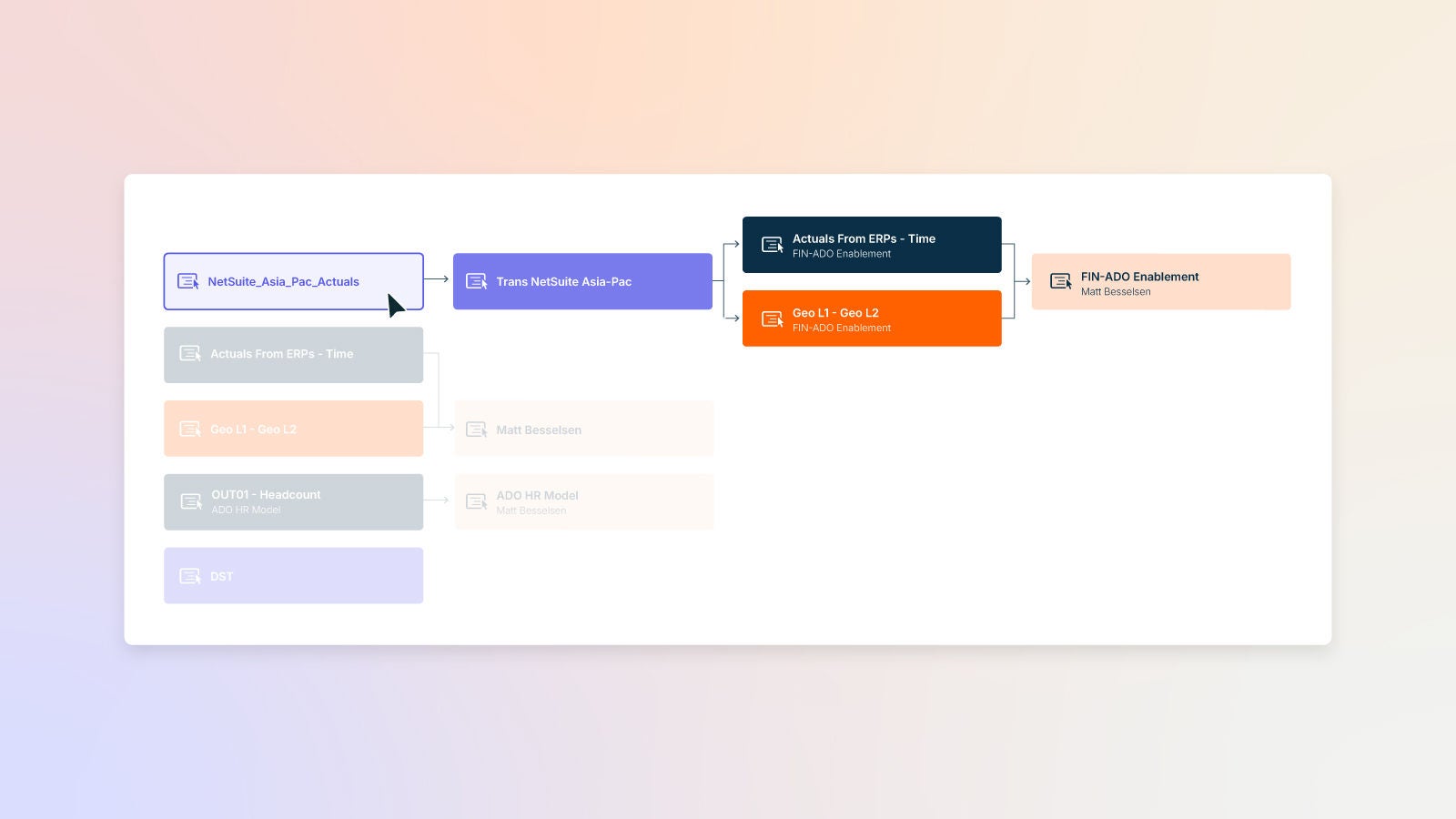
Task: Click the faded Matt Besselsen node
Action: (x=583, y=429)
